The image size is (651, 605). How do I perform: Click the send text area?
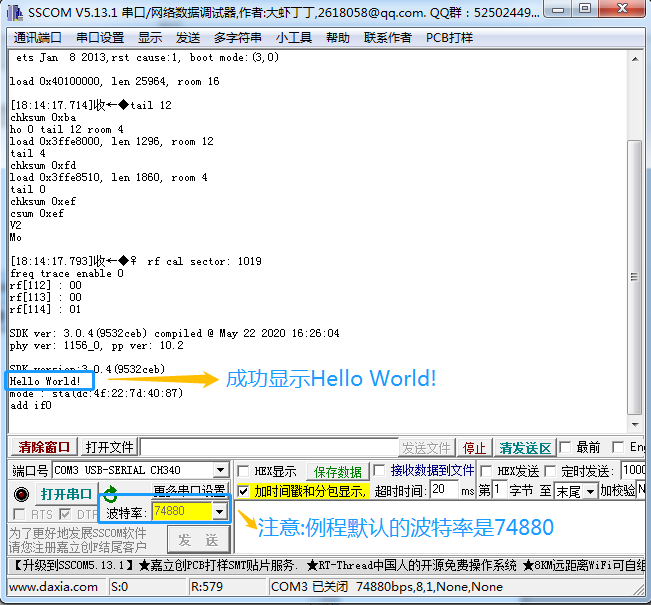440,527
